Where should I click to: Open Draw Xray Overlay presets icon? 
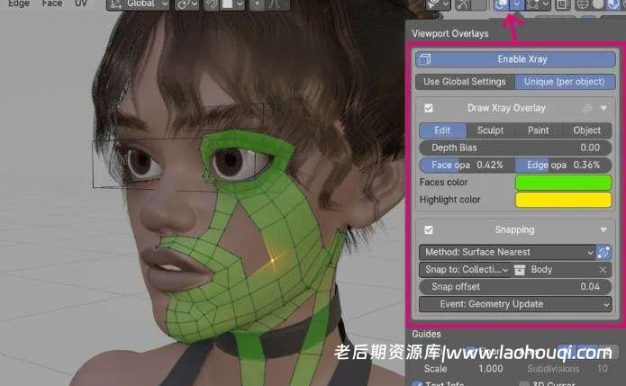[x=587, y=108]
